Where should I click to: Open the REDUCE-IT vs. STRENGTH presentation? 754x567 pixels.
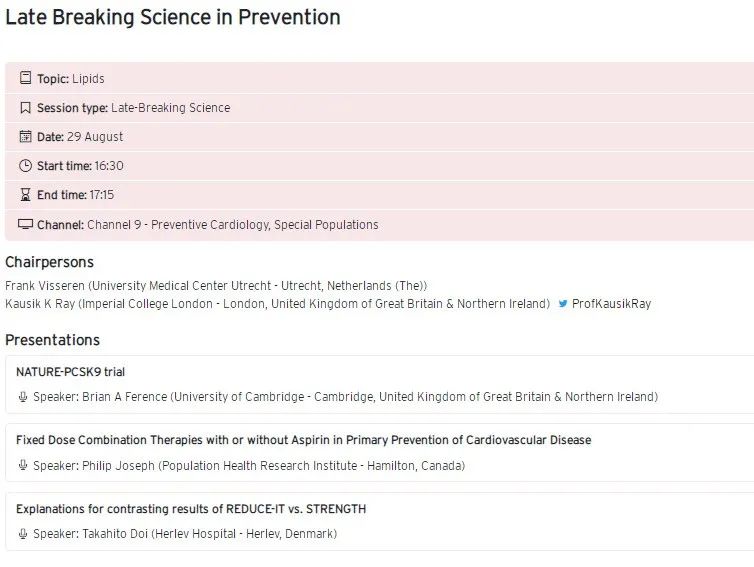pyautogui.click(x=191, y=509)
